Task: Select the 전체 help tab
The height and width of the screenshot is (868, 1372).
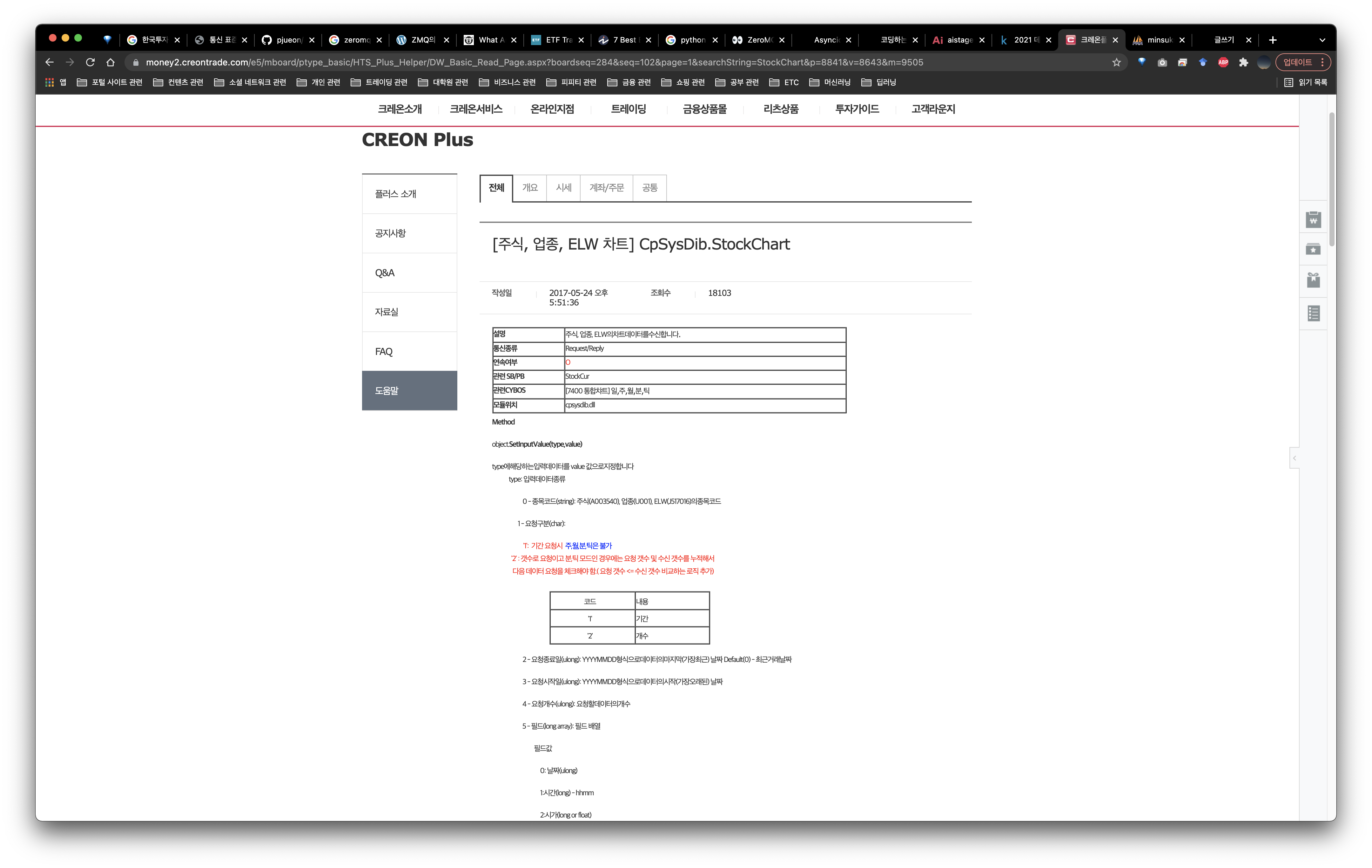Action: point(496,188)
